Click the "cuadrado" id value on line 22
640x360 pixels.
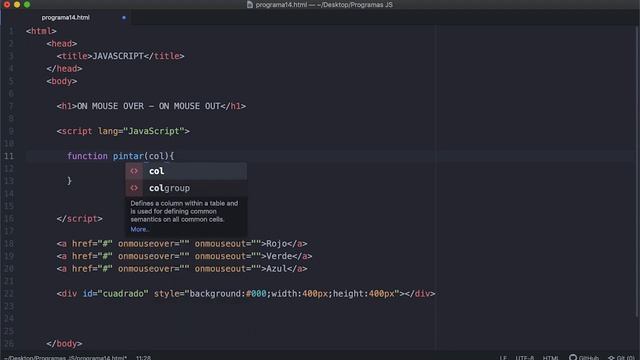tap(123, 293)
